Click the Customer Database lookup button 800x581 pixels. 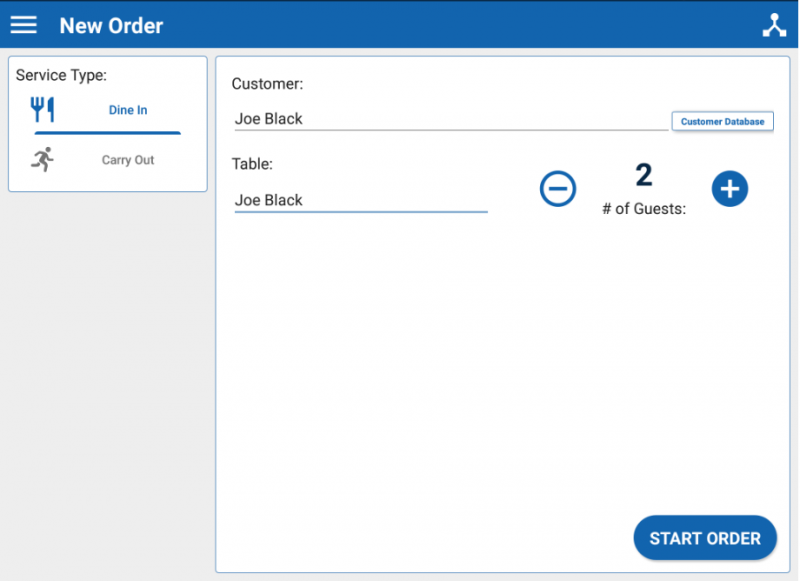click(722, 120)
